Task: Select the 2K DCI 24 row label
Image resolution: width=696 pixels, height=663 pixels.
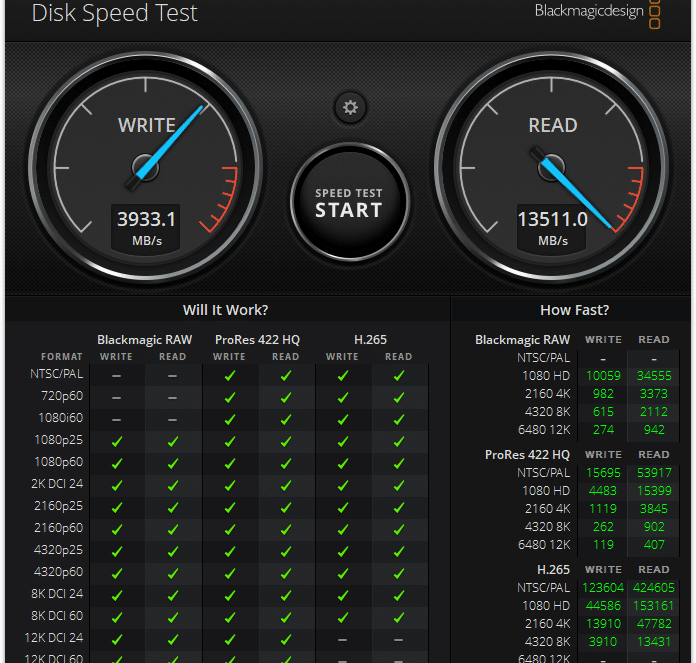Action: pos(57,484)
